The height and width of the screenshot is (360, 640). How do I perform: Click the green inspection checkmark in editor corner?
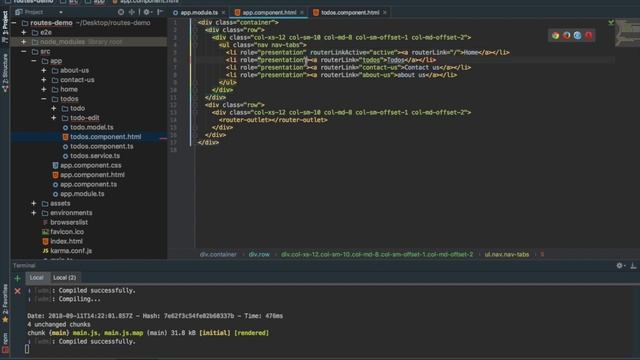[x=611, y=22]
